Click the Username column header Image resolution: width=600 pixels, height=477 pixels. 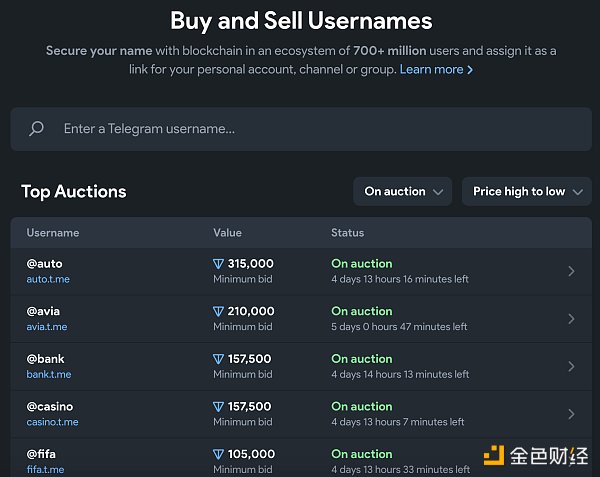53,233
